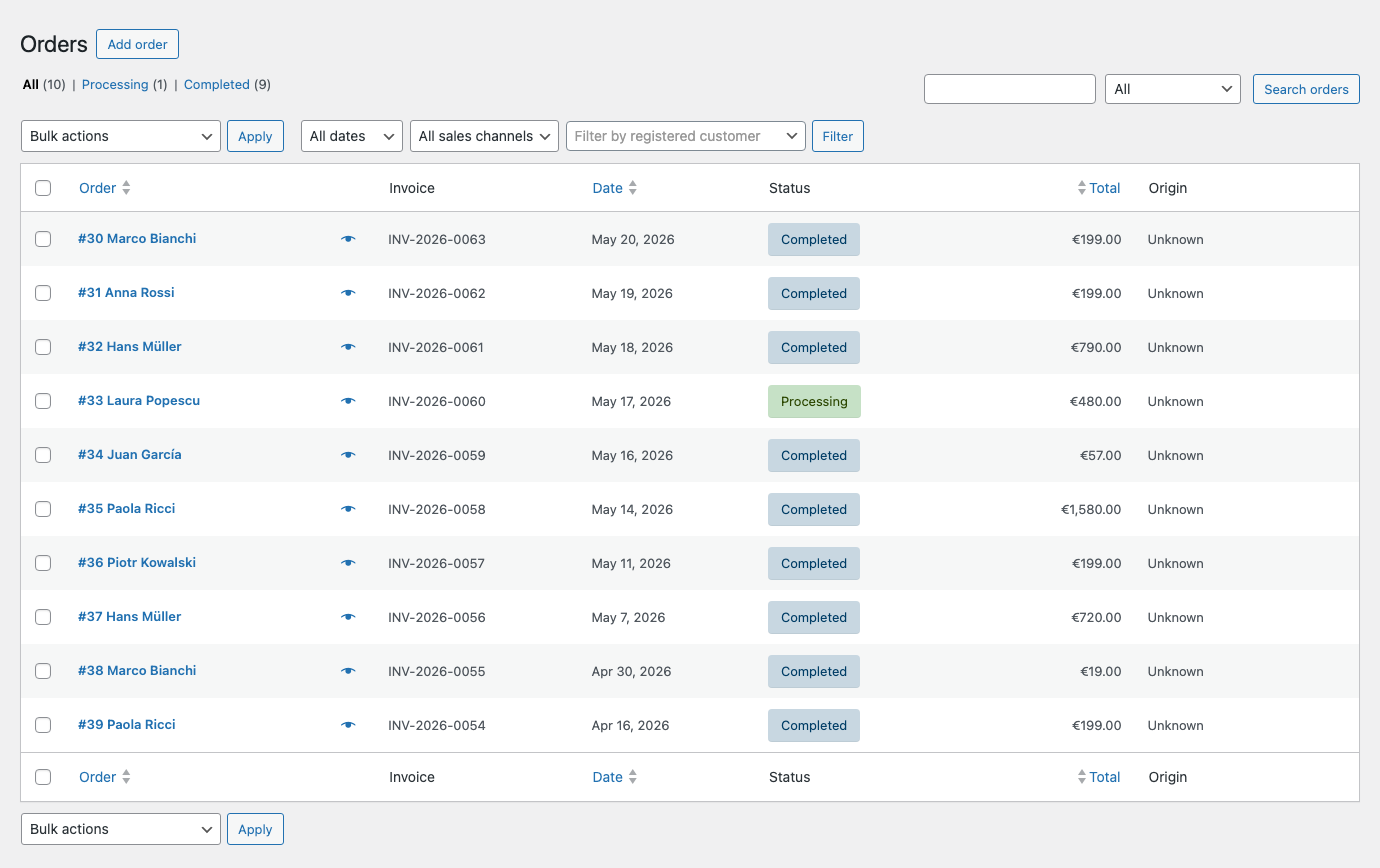
Task: Click the date Apr 30, 2026
Action: pos(632,671)
